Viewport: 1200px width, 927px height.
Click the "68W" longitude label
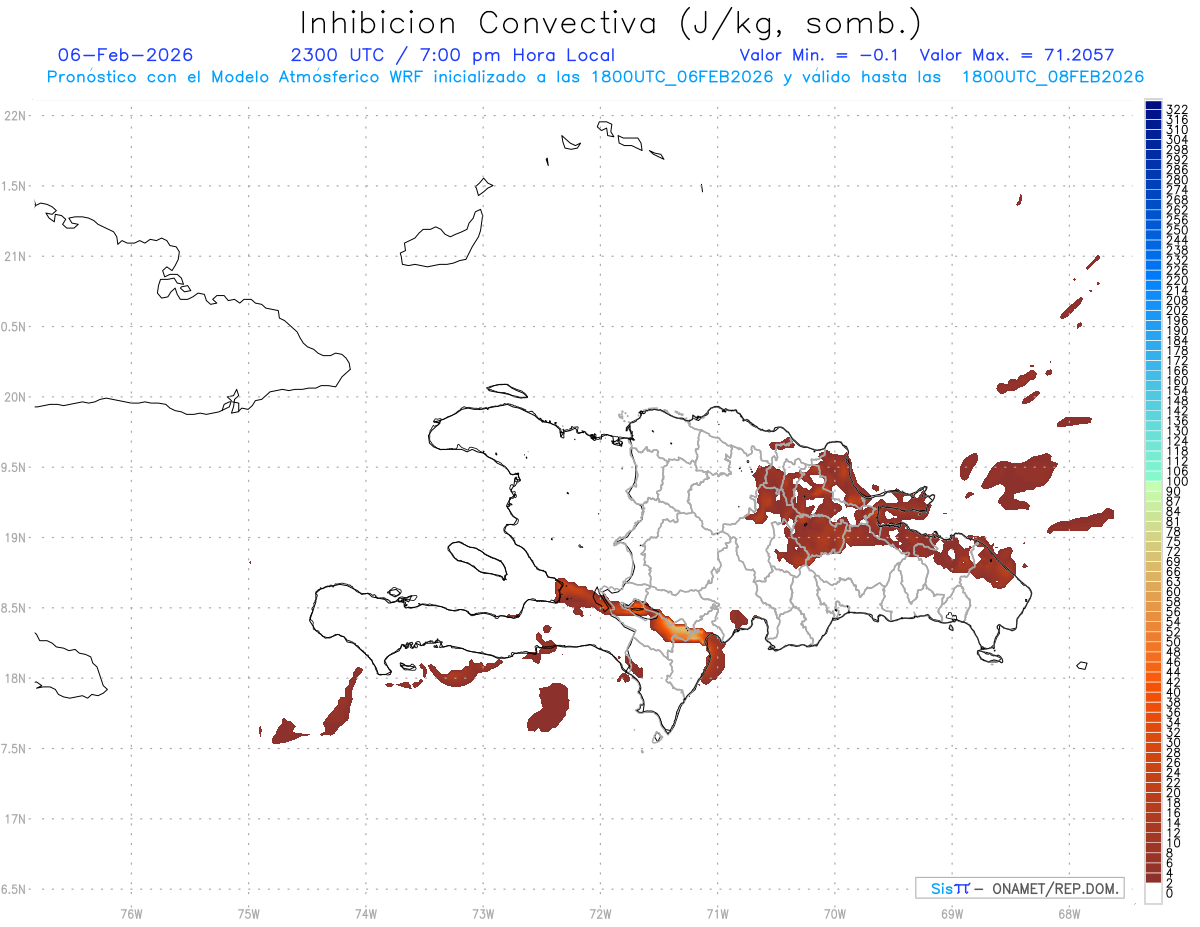tap(1069, 913)
